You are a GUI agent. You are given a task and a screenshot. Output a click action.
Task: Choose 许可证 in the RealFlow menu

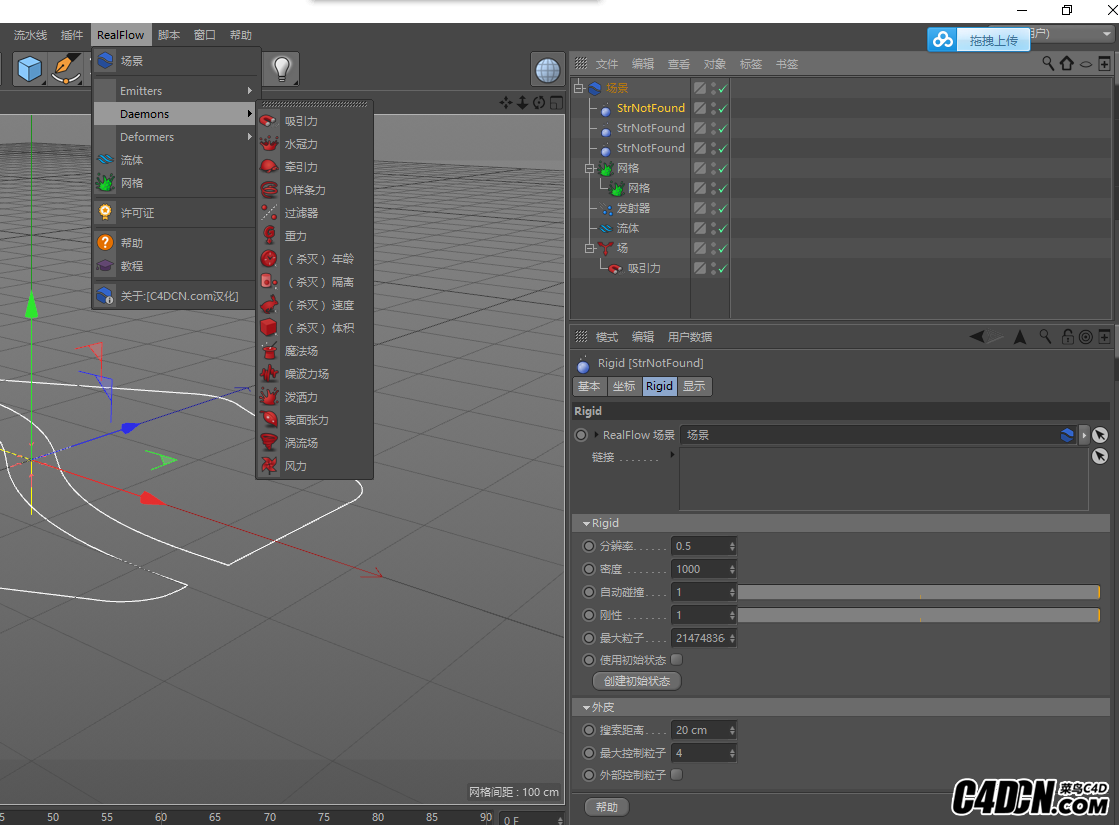[x=176, y=213]
